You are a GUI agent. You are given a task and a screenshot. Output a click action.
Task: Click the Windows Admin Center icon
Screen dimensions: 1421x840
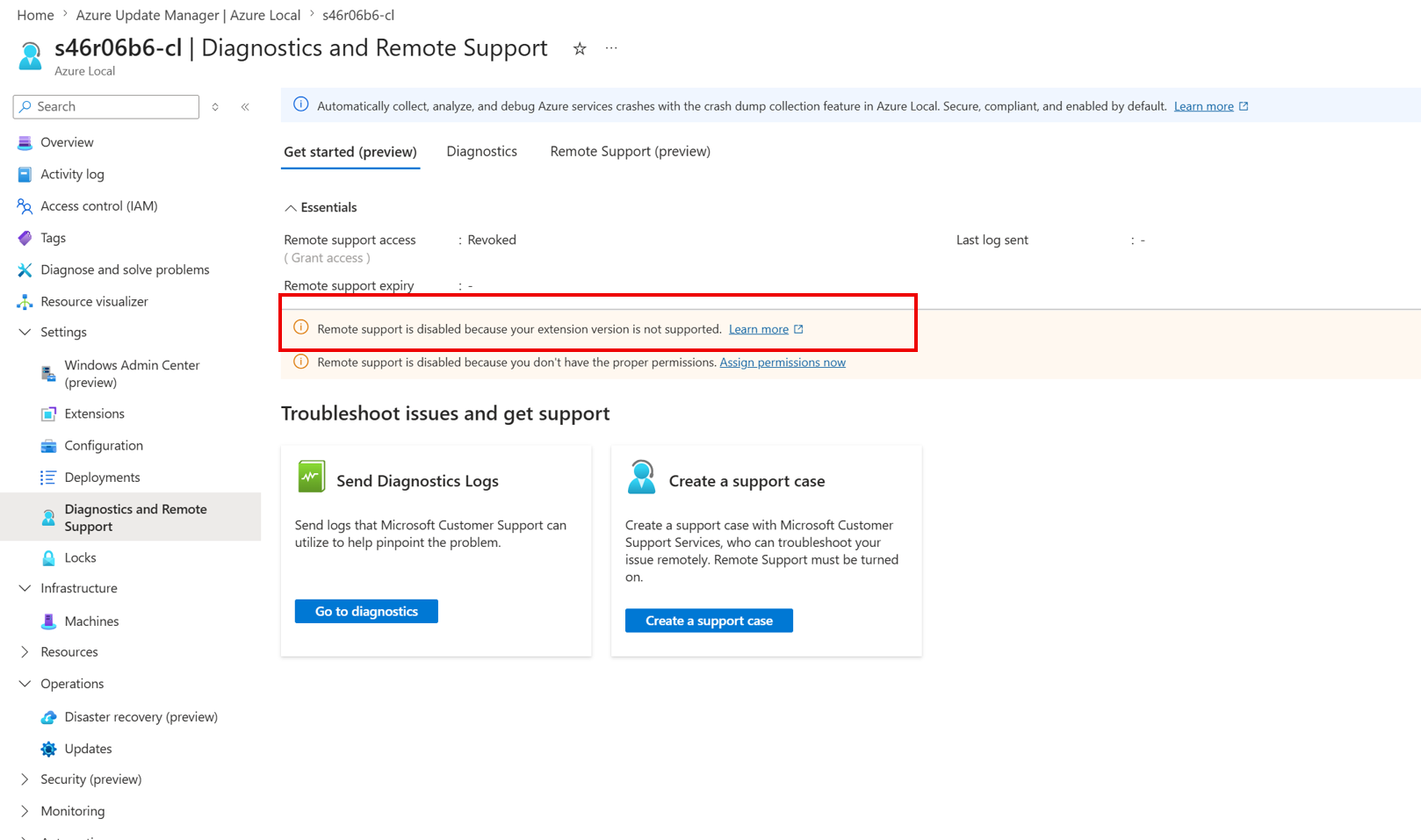click(48, 374)
